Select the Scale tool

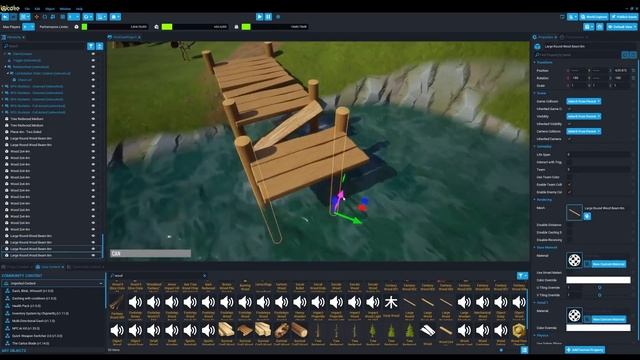click(53, 17)
